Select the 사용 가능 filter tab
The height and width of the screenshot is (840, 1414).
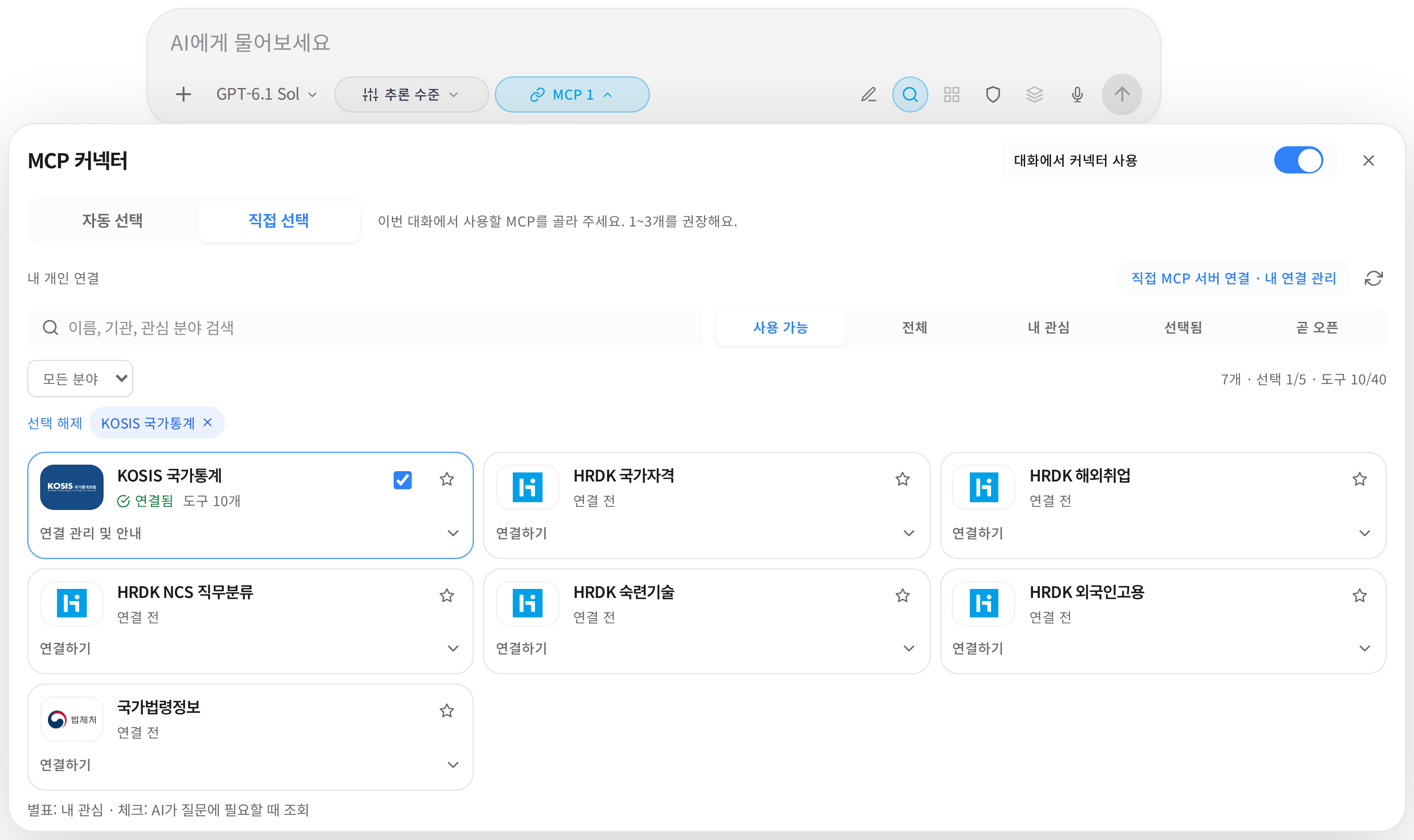[780, 328]
